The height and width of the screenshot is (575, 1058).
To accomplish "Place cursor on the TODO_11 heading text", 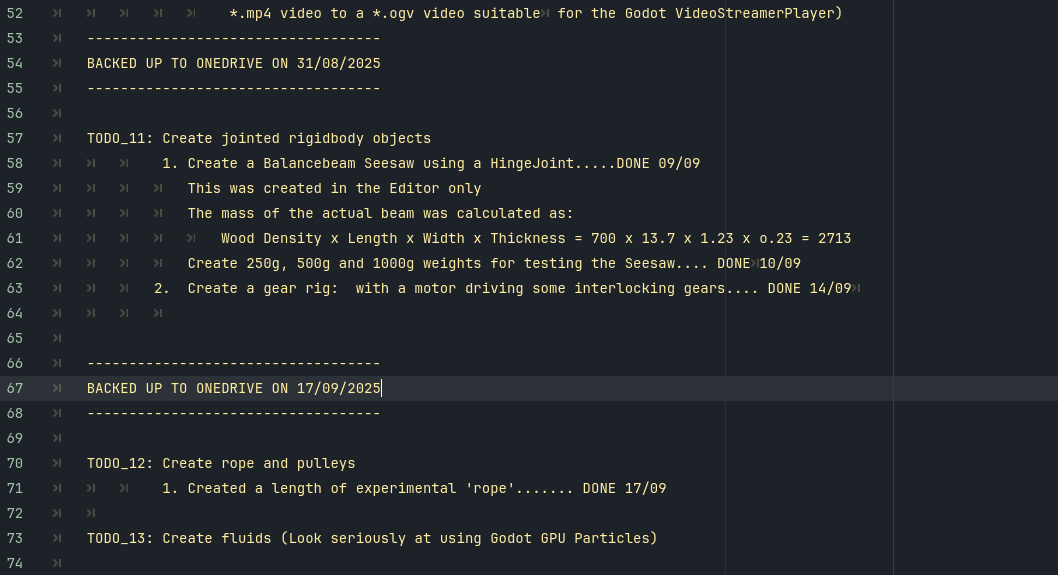I will click(258, 138).
